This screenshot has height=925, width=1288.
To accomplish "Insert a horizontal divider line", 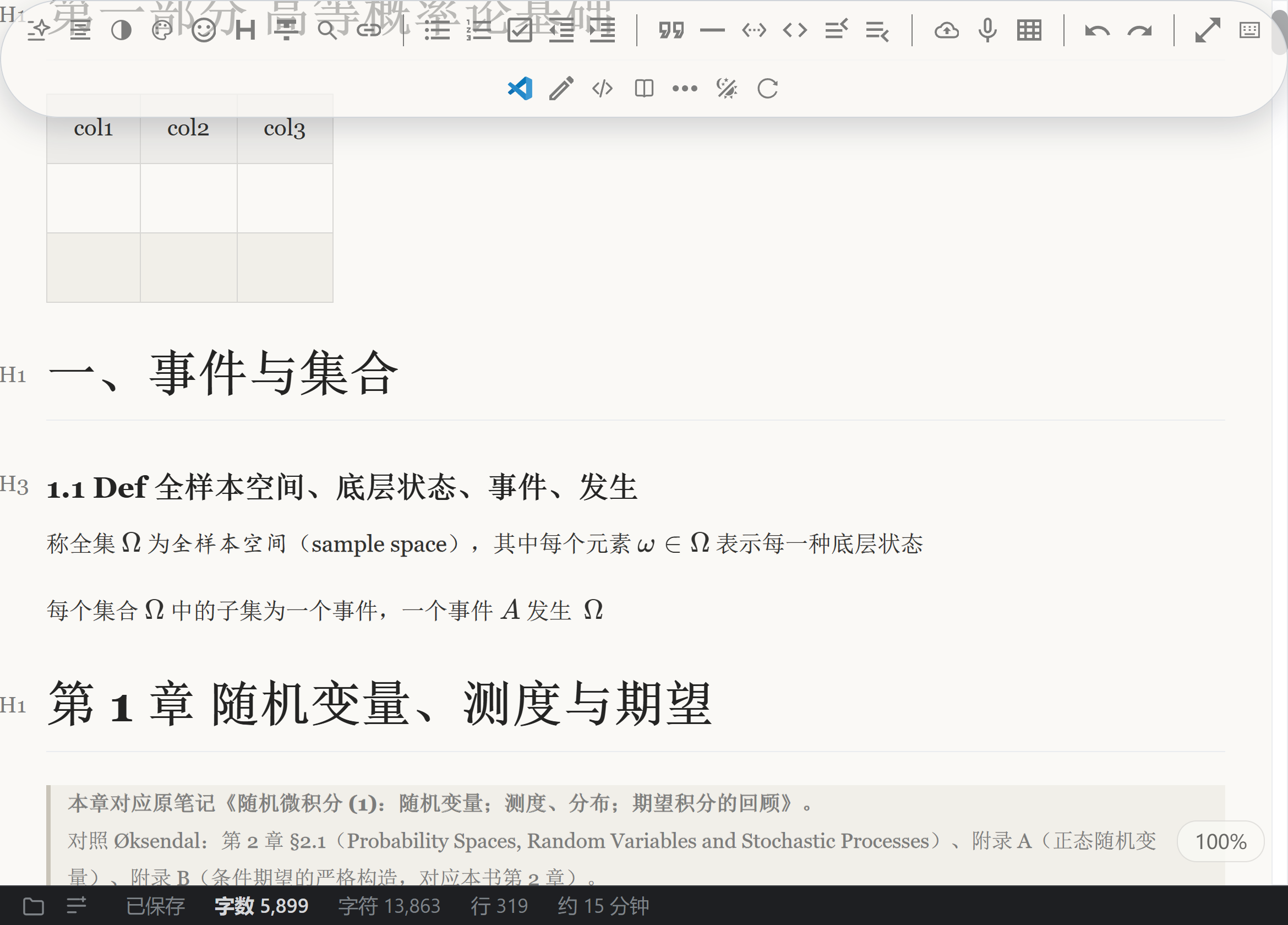I will tap(713, 30).
